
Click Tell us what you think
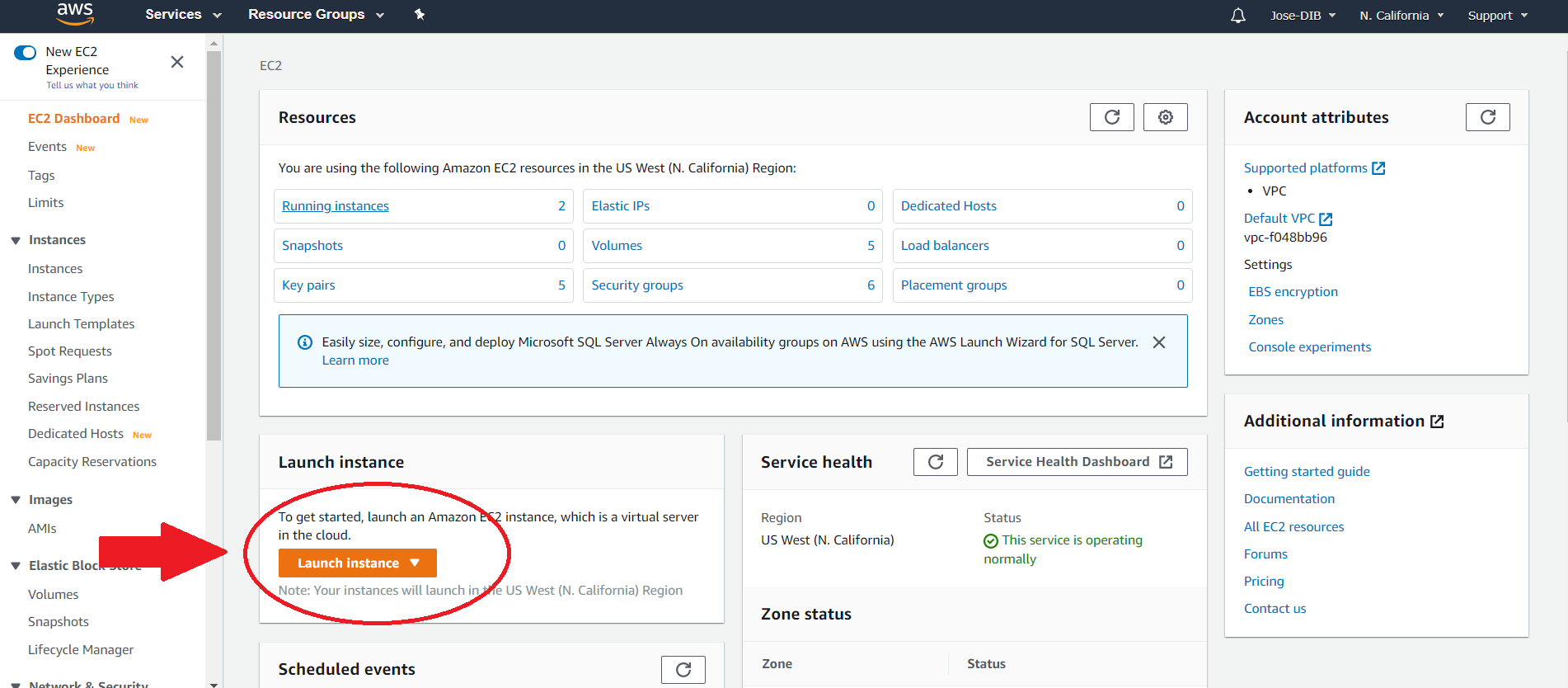click(92, 86)
